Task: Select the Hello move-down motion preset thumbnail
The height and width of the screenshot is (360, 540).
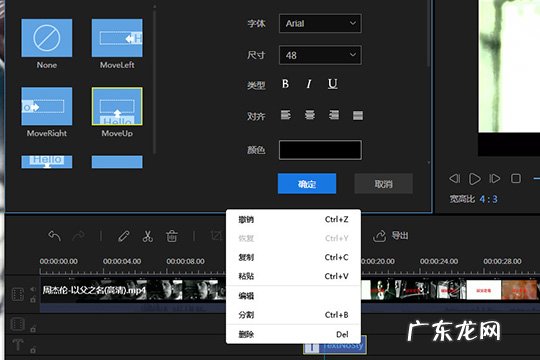Action: click(47, 162)
